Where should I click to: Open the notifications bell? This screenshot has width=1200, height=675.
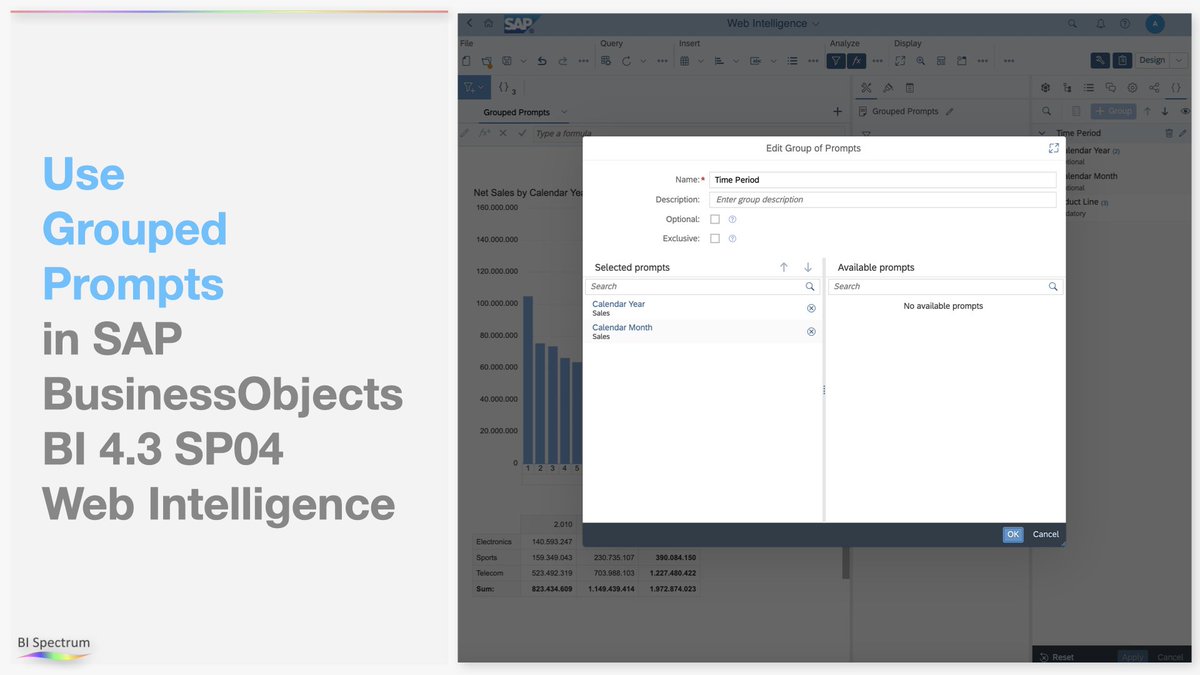(1100, 23)
